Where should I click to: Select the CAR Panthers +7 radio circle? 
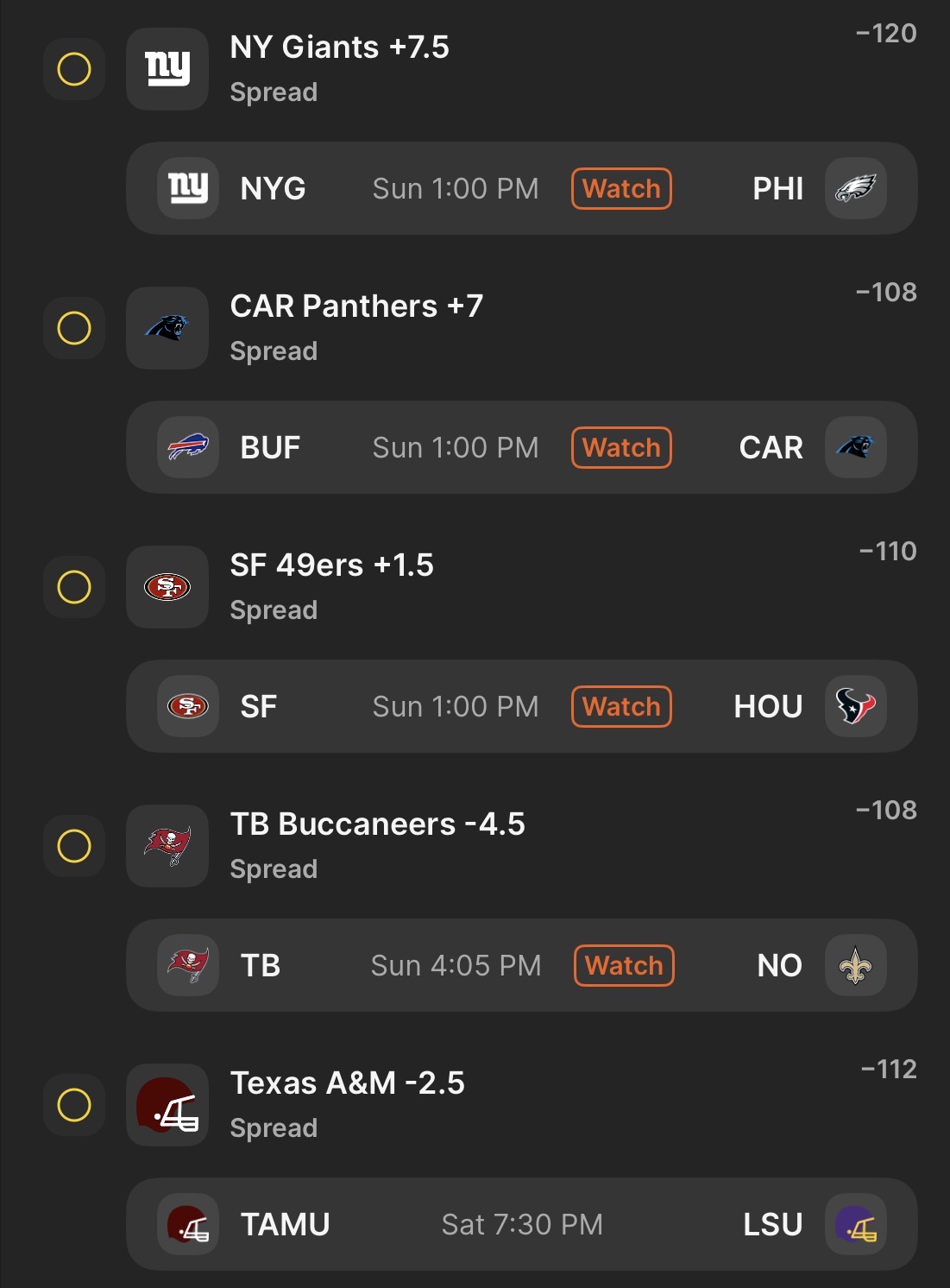(x=74, y=328)
